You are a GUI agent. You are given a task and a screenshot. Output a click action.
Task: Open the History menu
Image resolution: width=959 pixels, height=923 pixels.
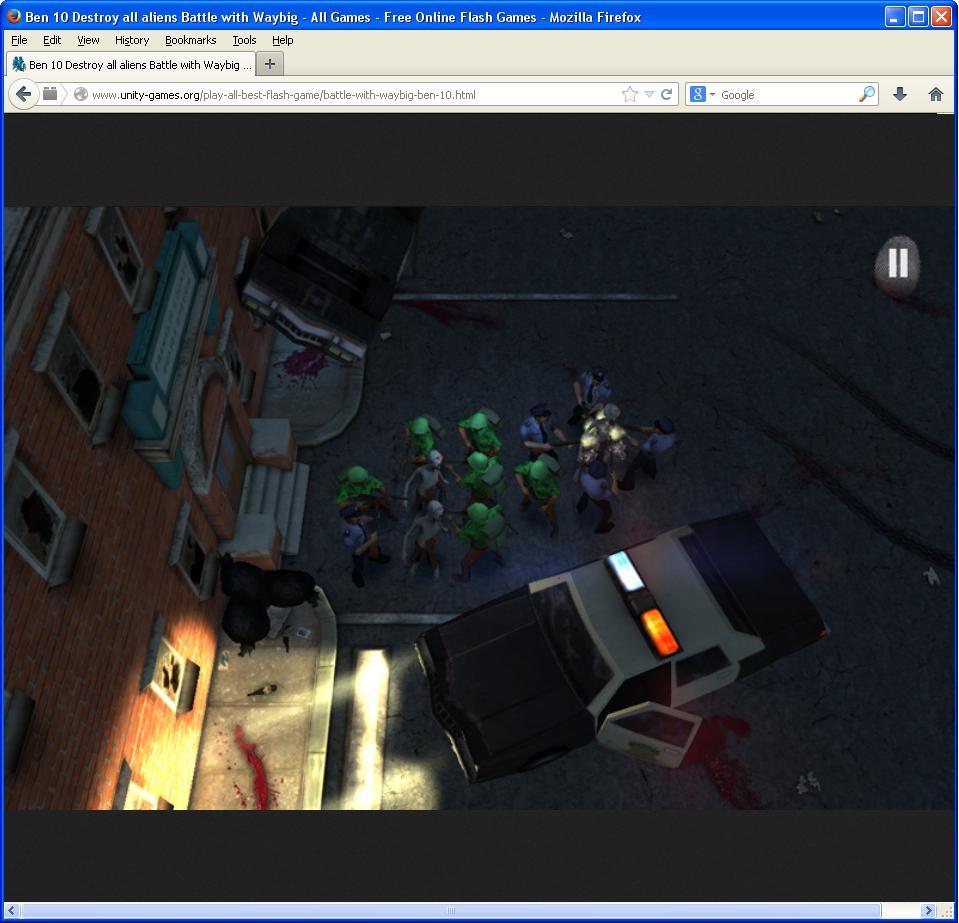click(131, 40)
